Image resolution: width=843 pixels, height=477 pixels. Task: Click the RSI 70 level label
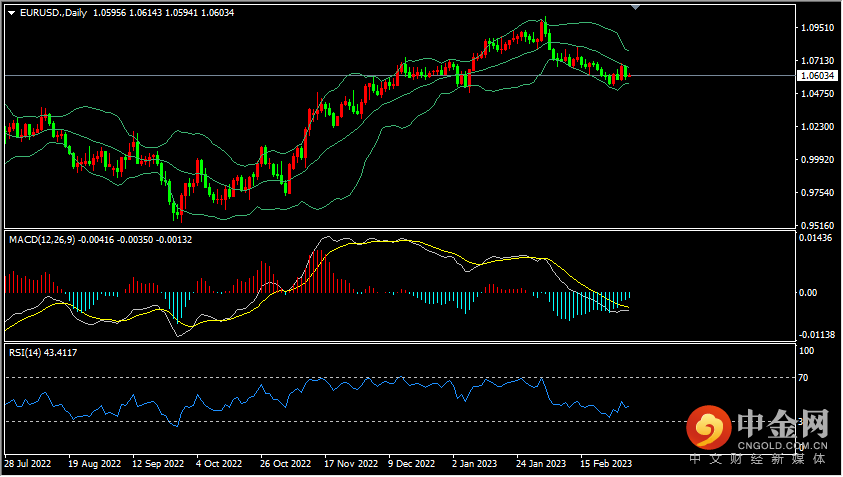[803, 378]
